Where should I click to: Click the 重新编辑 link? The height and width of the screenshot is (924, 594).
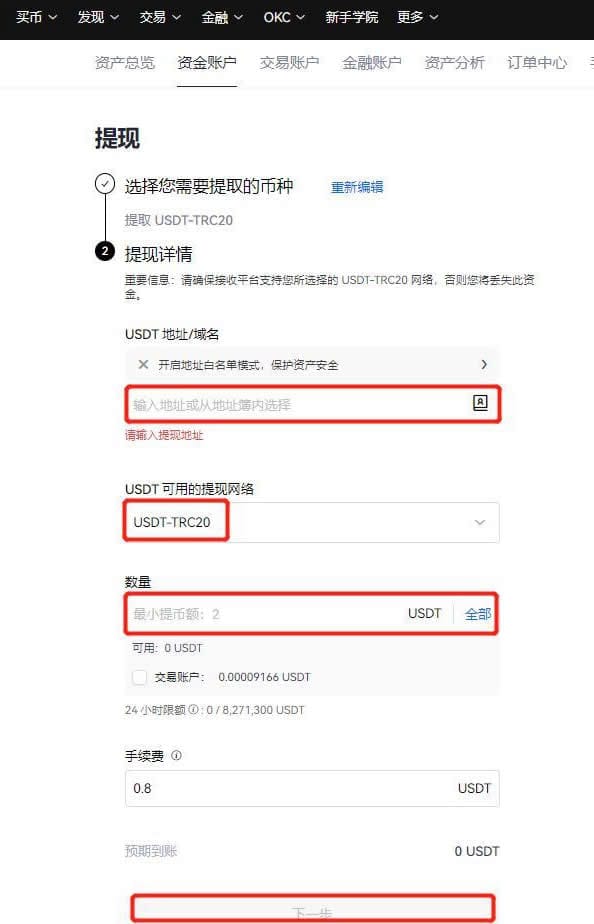(357, 187)
